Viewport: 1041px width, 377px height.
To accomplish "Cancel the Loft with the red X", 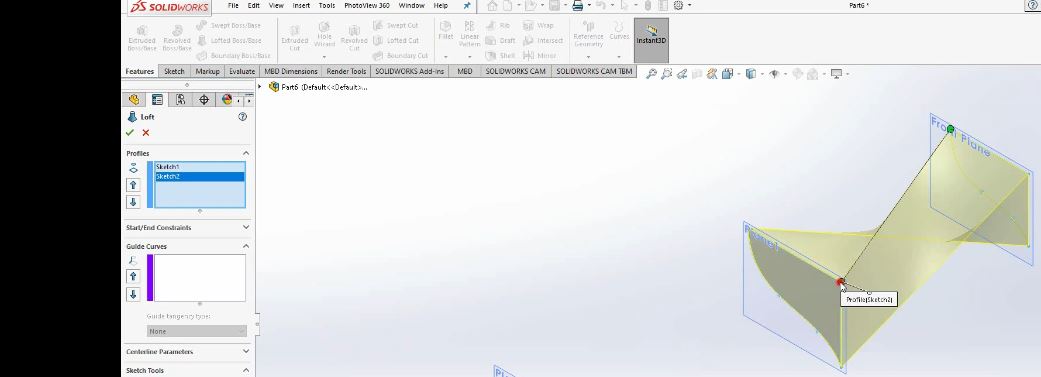I will [x=145, y=133].
